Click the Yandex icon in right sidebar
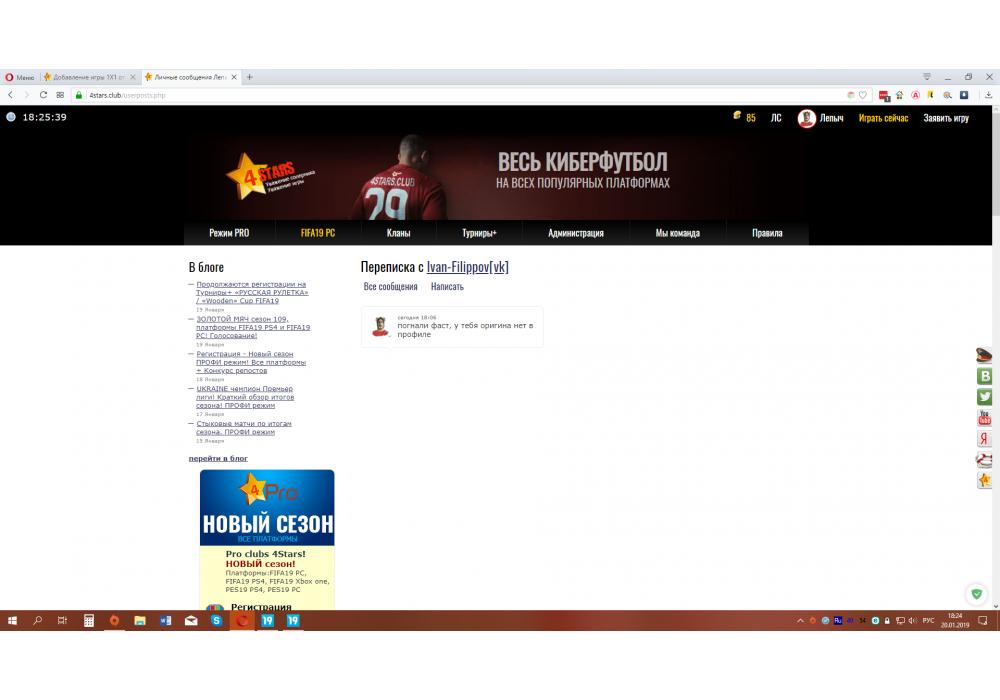This screenshot has width=1000, height=700. (x=984, y=439)
